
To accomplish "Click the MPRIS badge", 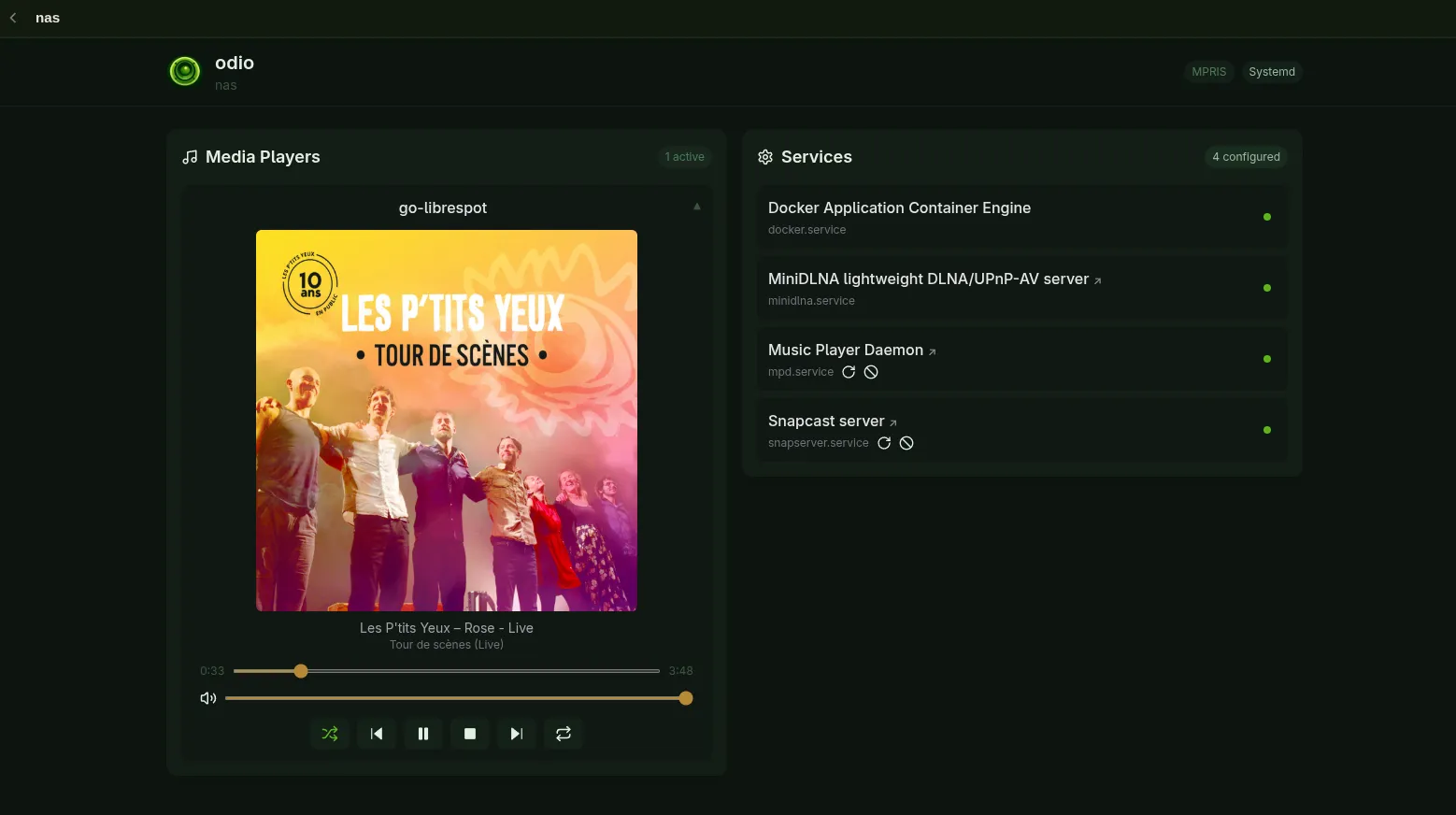I will point(1209,72).
